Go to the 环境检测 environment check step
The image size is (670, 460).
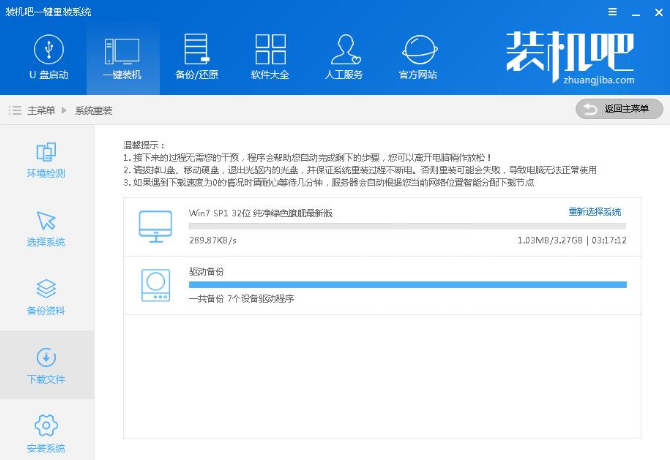[x=46, y=160]
